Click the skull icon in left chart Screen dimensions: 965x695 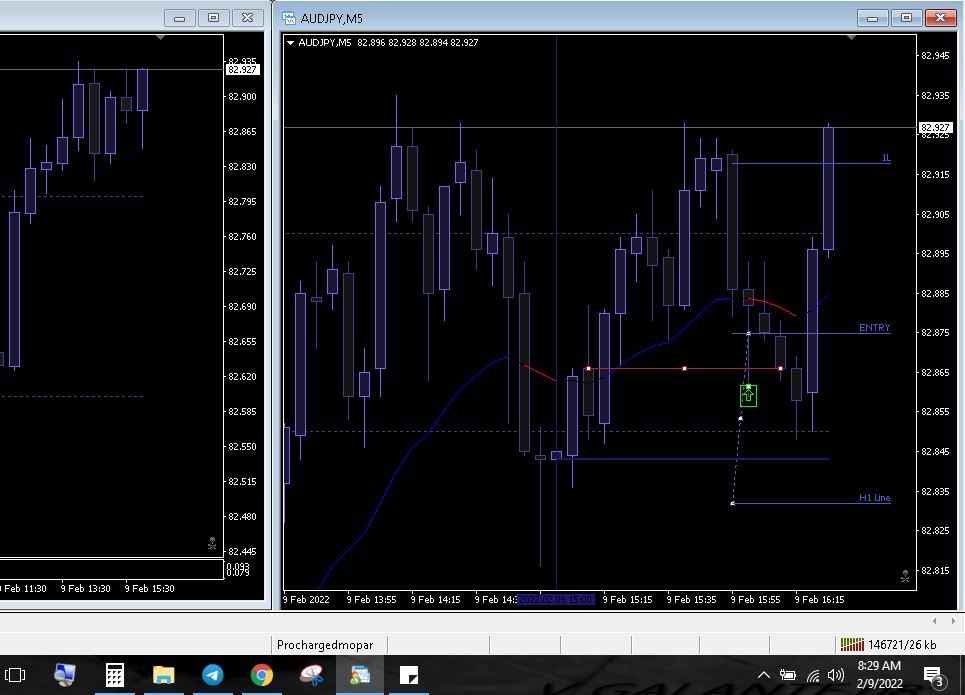[x=212, y=544]
